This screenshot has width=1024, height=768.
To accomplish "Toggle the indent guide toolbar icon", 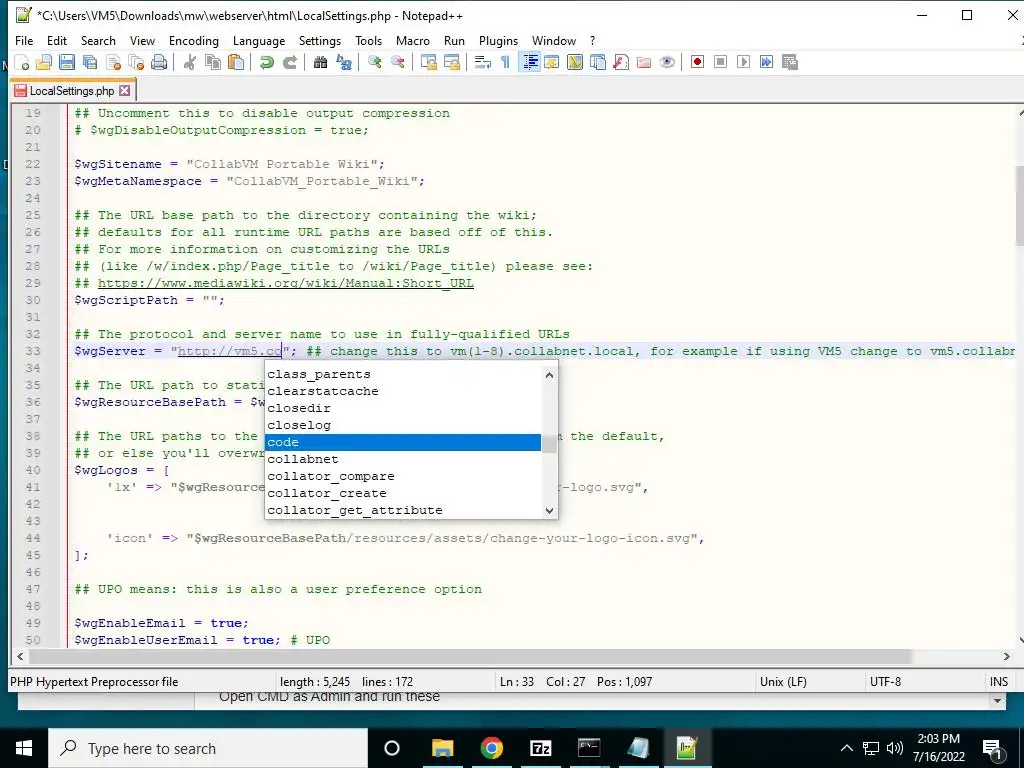I will (529, 62).
